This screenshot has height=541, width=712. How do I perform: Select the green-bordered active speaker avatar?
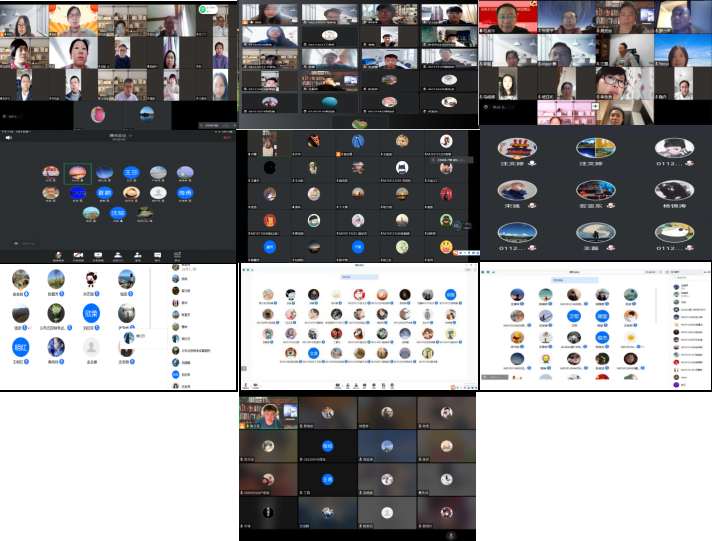pyautogui.click(x=78, y=173)
